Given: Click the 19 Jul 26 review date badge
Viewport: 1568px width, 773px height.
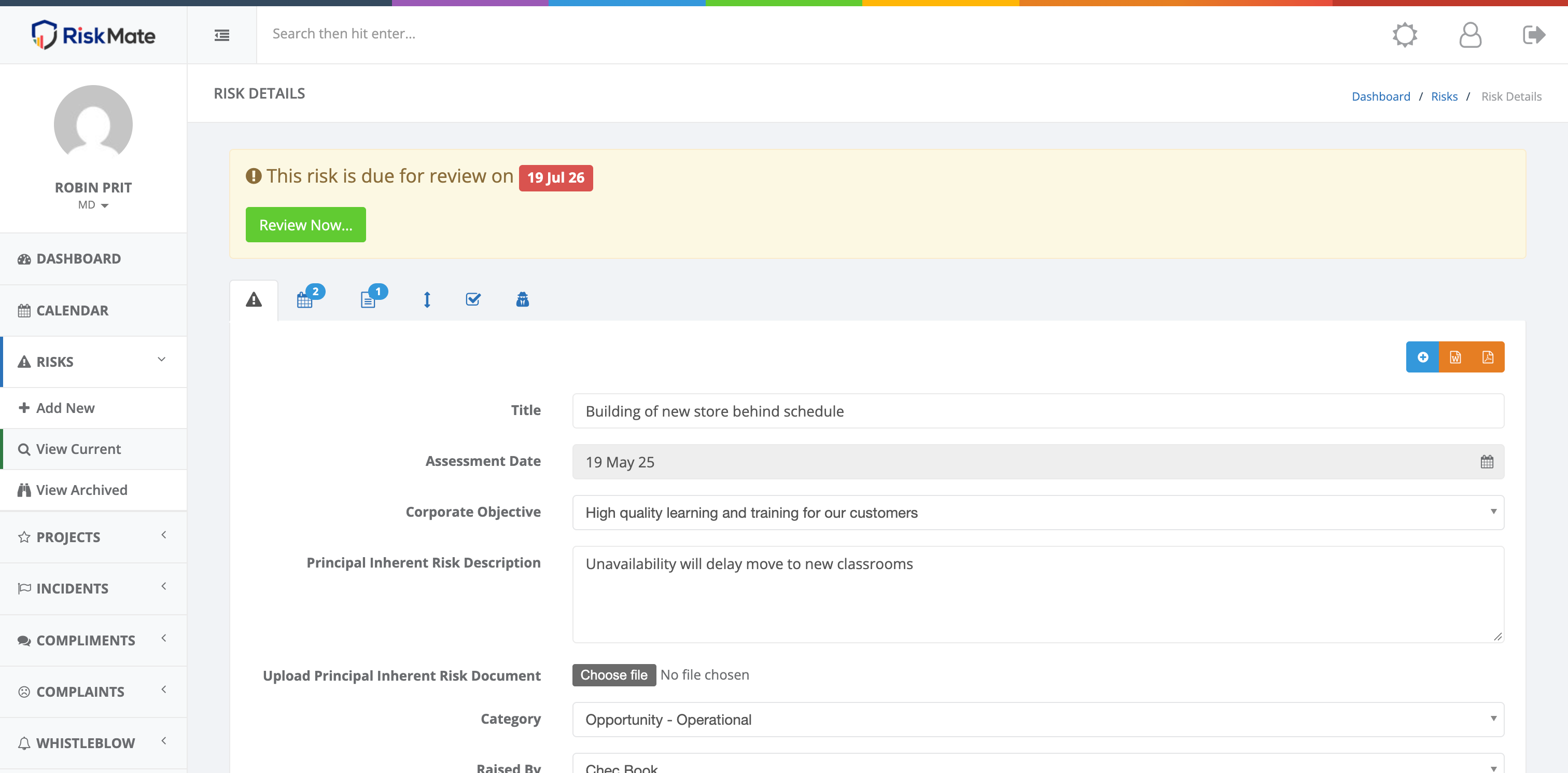Looking at the screenshot, I should [556, 178].
